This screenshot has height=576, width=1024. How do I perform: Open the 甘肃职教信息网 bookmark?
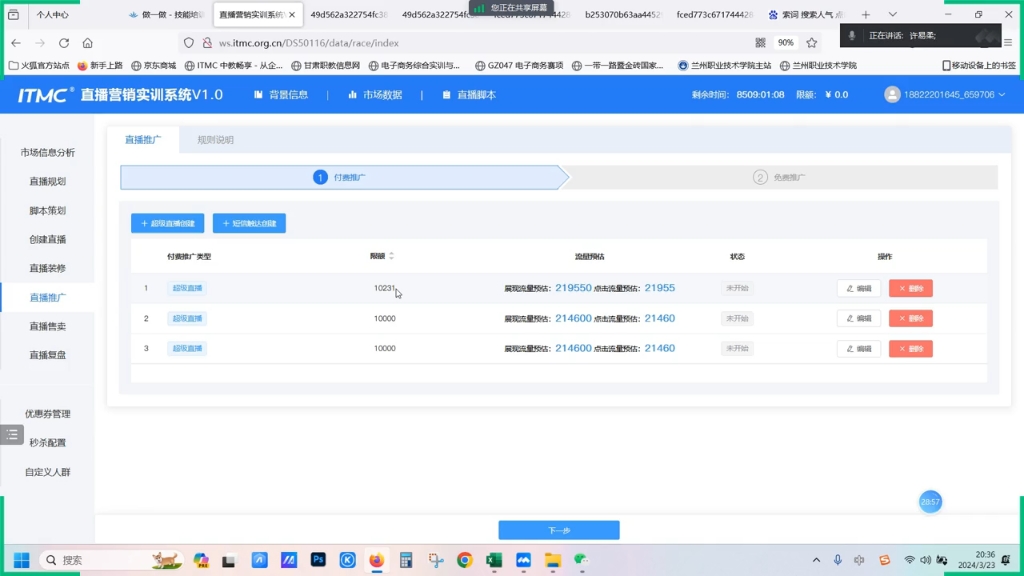pyautogui.click(x=325, y=65)
